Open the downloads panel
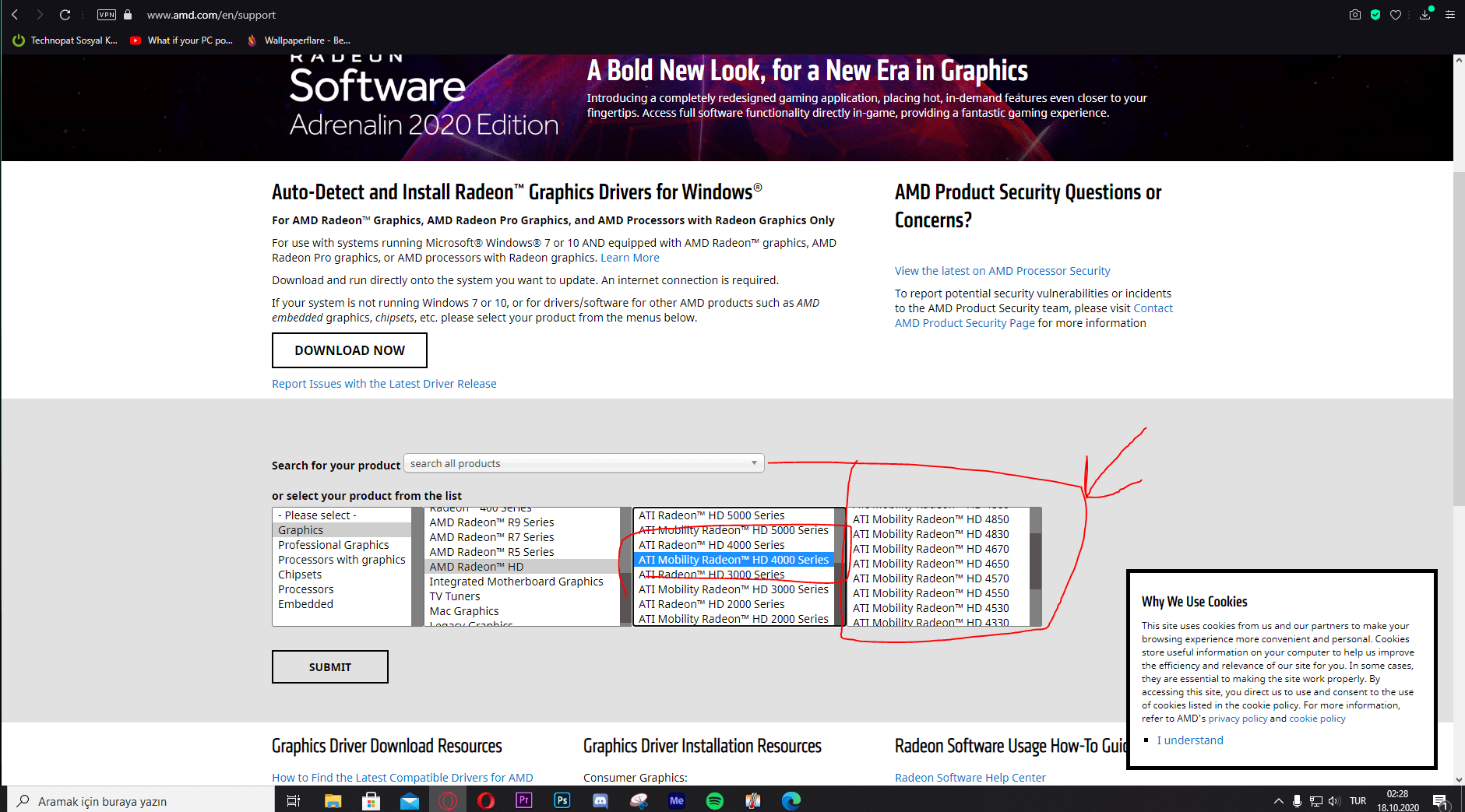The width and height of the screenshot is (1465, 812). (x=1425, y=15)
